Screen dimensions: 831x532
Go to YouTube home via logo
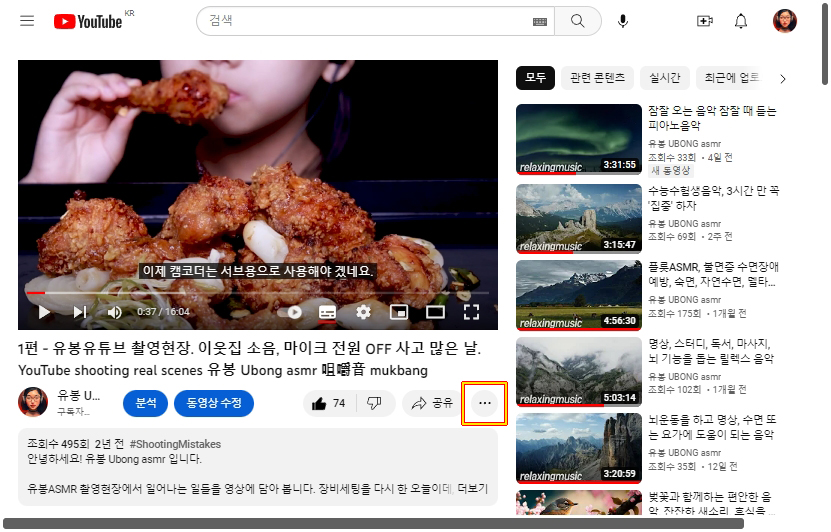click(88, 21)
